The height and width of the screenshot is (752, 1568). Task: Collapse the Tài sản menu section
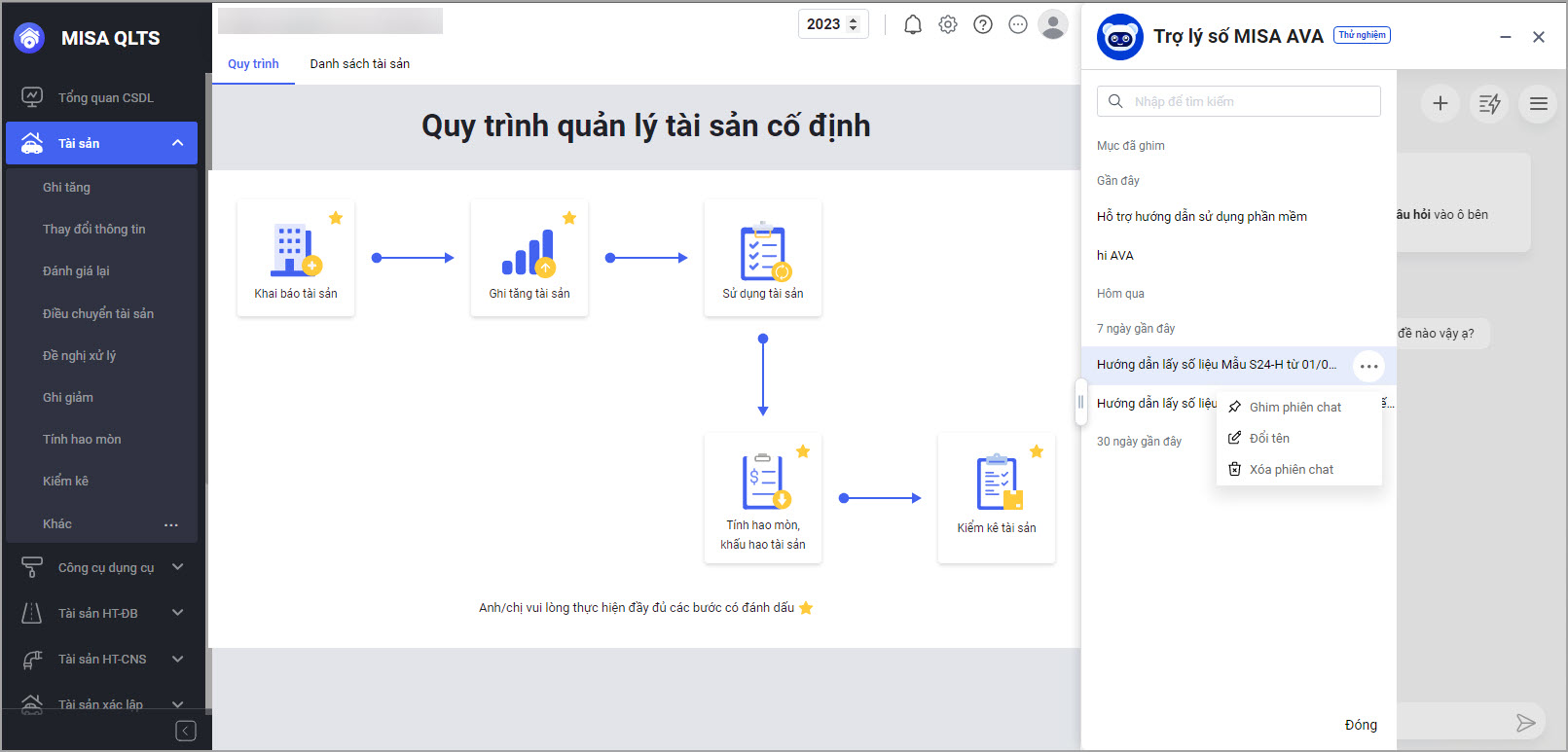point(177,143)
